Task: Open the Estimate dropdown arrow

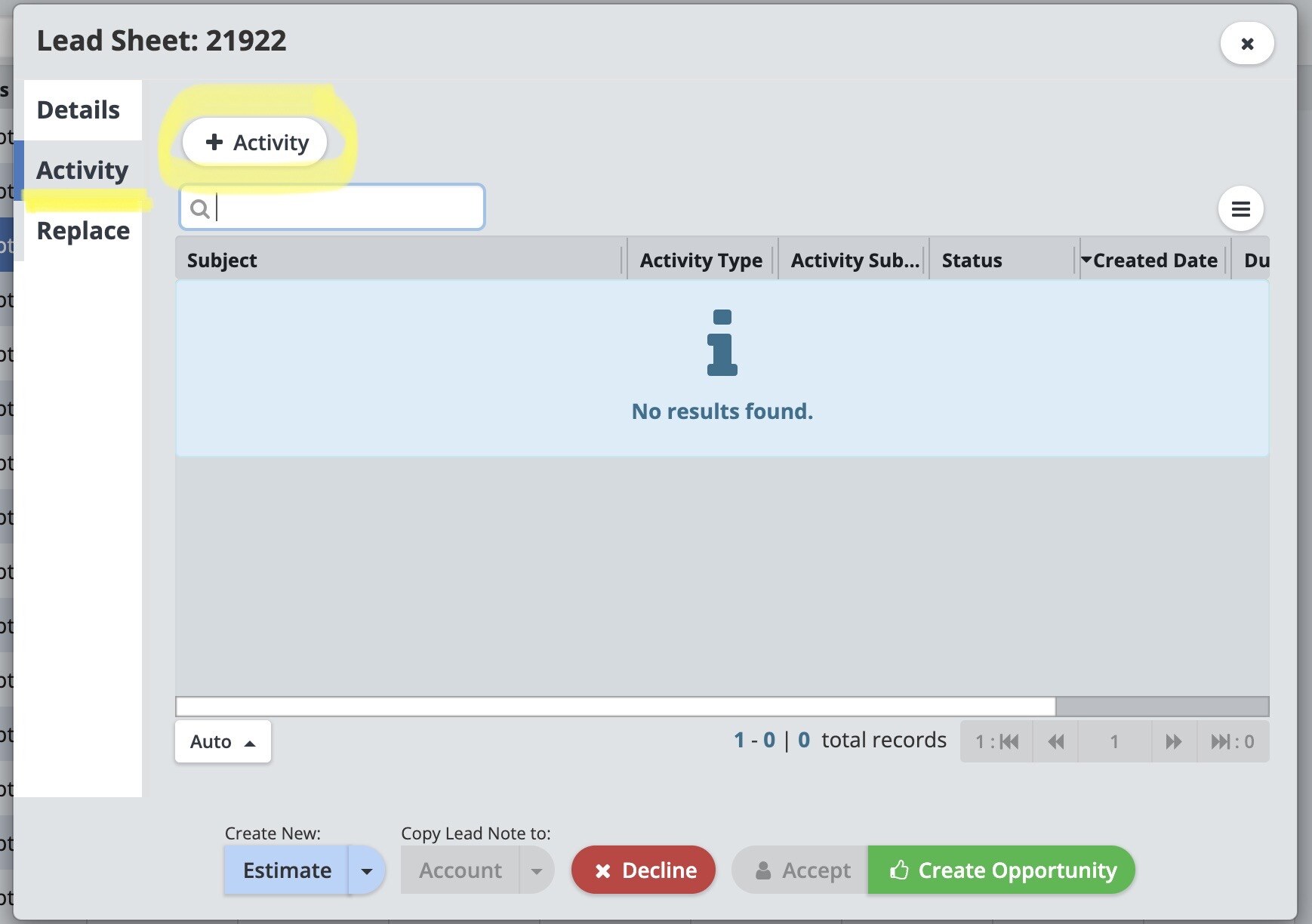Action: [x=367, y=870]
